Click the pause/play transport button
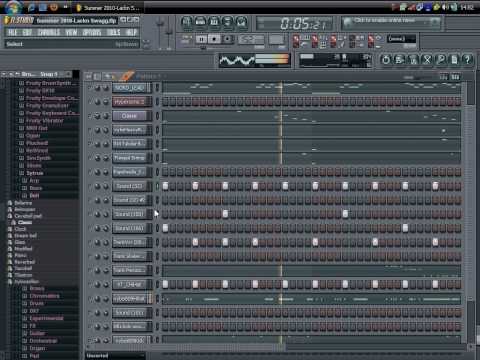 201,39
